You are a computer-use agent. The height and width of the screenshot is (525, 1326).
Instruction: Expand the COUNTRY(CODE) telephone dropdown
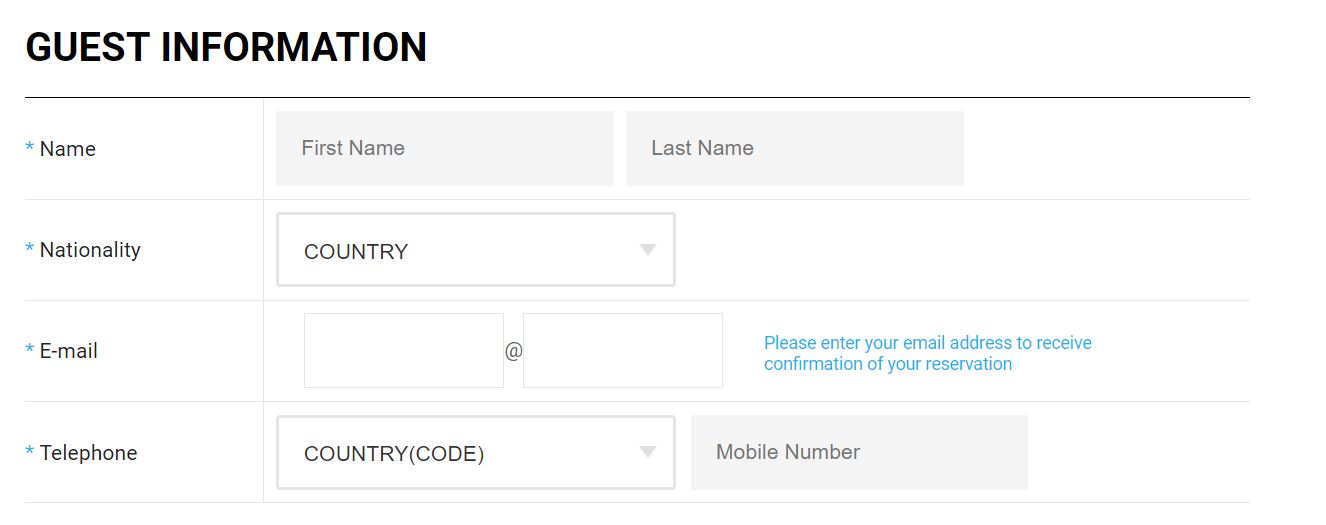[460, 453]
